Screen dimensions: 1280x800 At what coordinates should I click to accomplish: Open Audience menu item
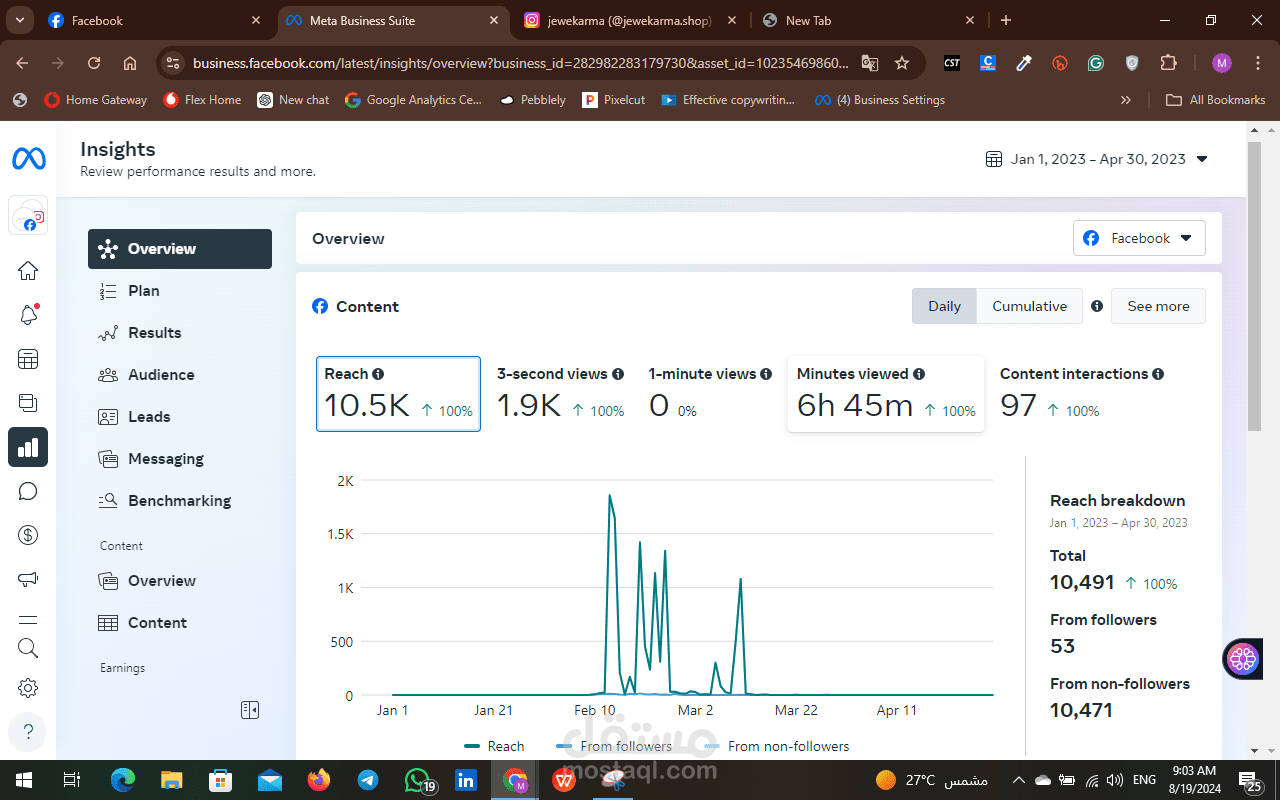(180, 375)
